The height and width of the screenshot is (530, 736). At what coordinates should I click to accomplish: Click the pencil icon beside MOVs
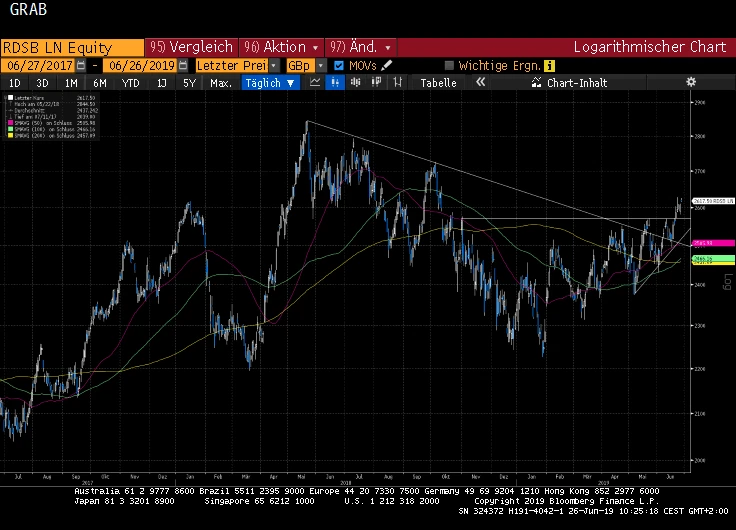point(388,65)
